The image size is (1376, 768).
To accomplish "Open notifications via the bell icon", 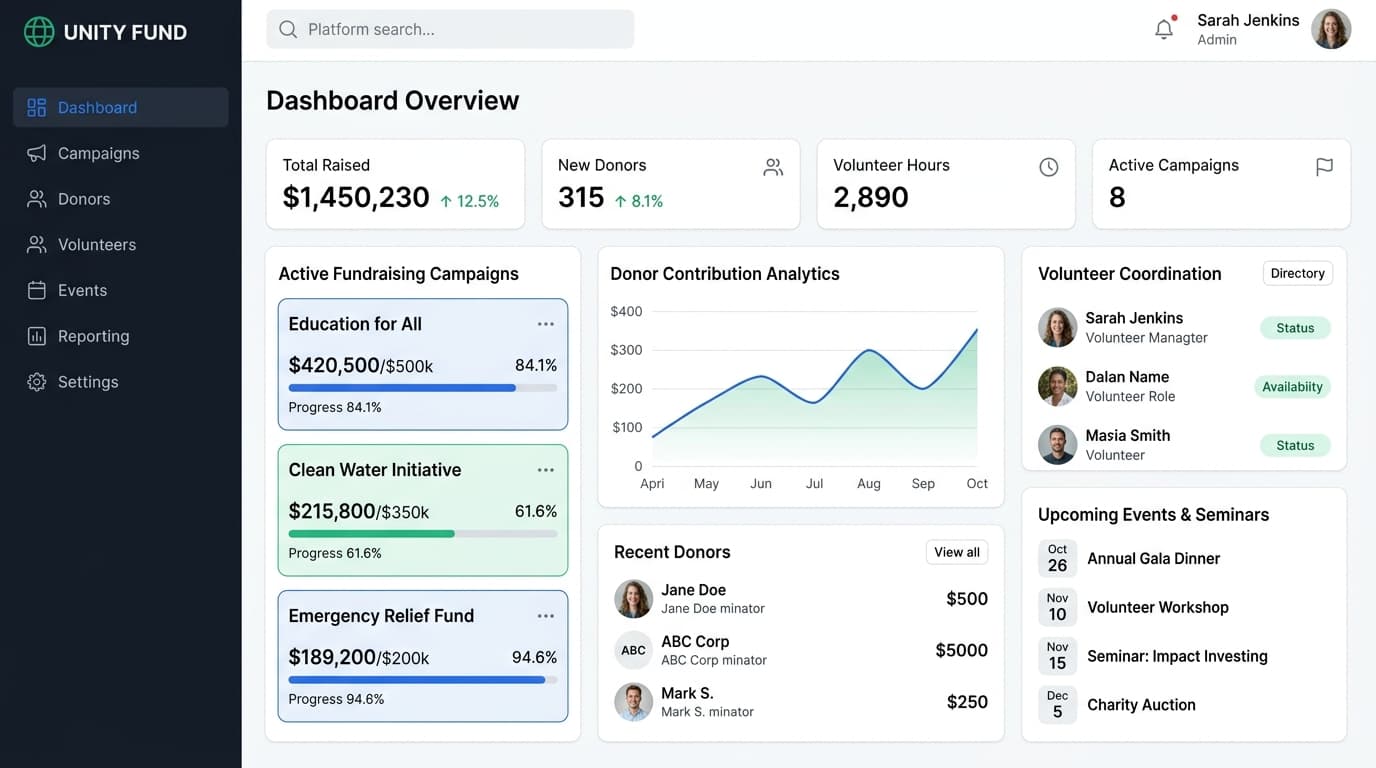I will click(1164, 30).
